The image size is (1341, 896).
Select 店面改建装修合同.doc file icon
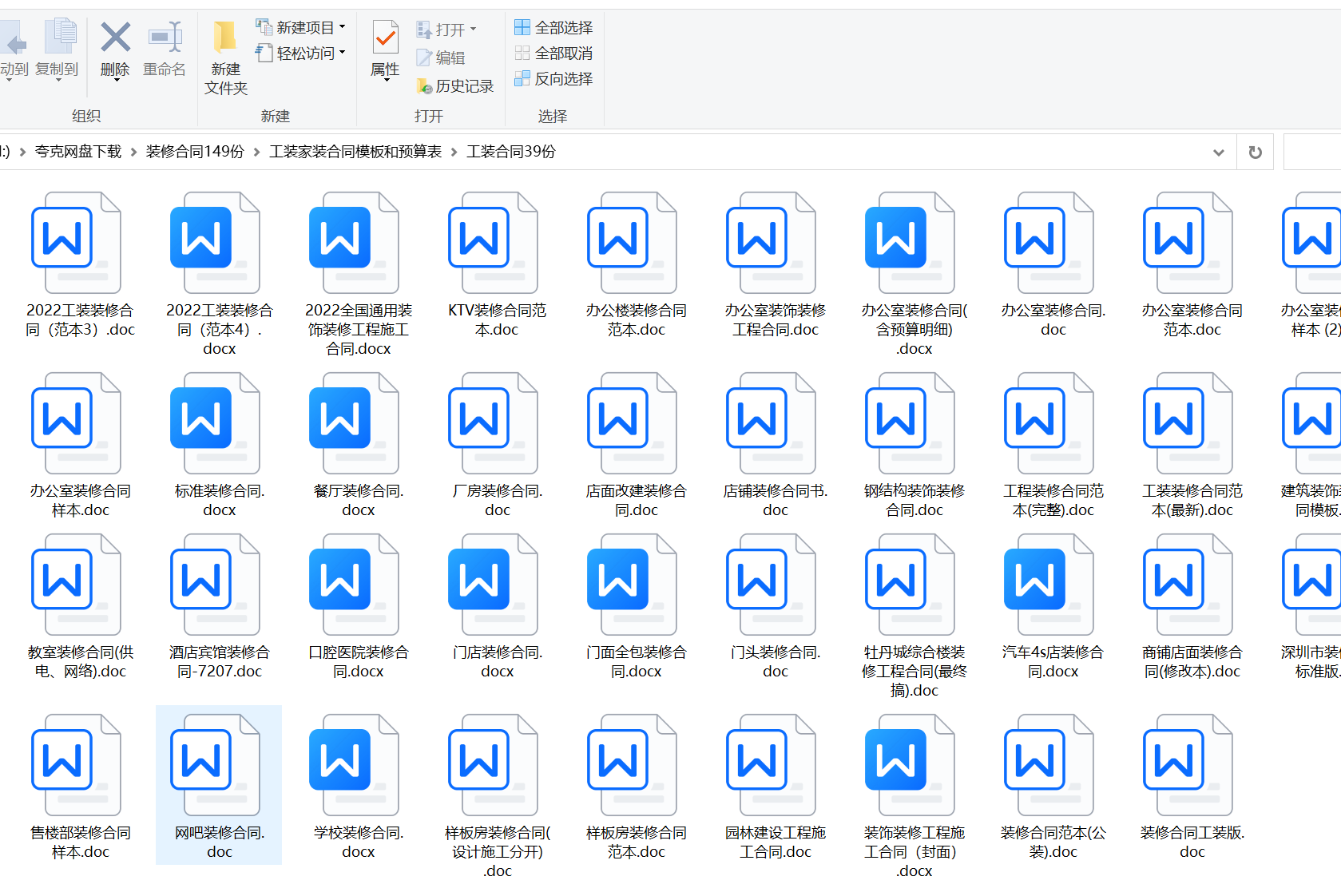click(x=632, y=423)
